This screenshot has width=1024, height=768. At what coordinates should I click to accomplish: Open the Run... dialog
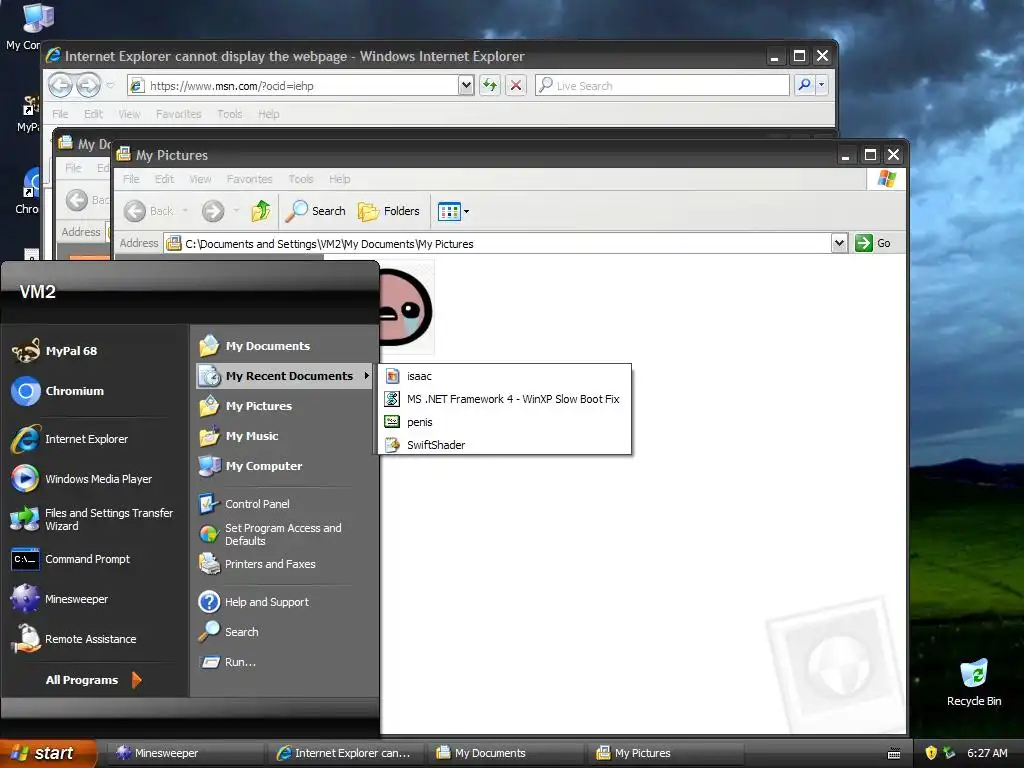pos(227,662)
